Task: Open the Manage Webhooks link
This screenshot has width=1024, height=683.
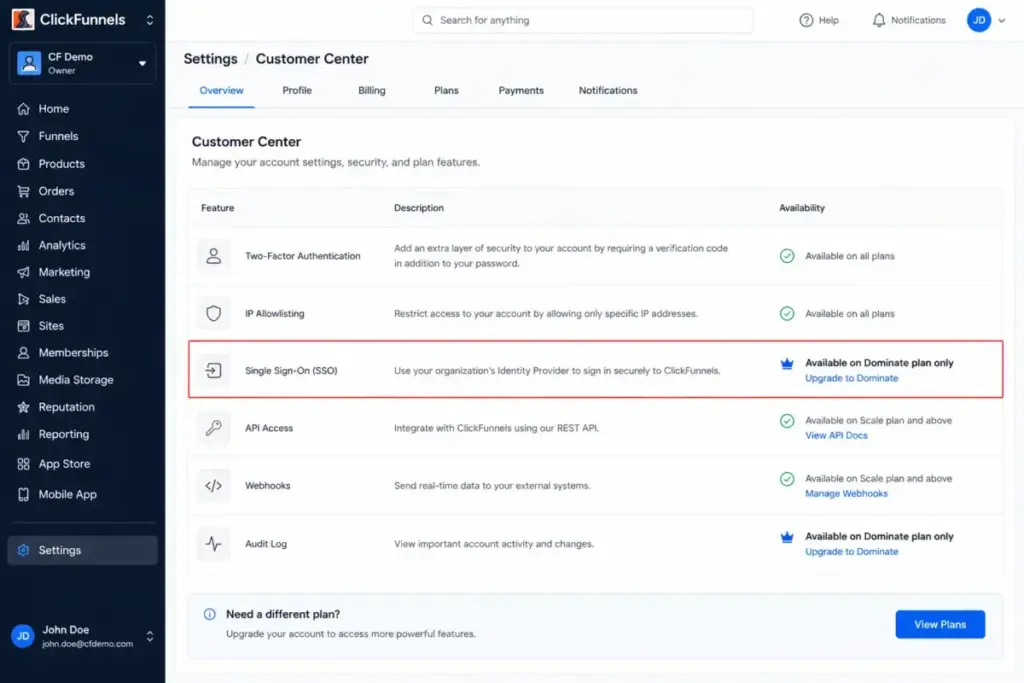Action: [846, 494]
